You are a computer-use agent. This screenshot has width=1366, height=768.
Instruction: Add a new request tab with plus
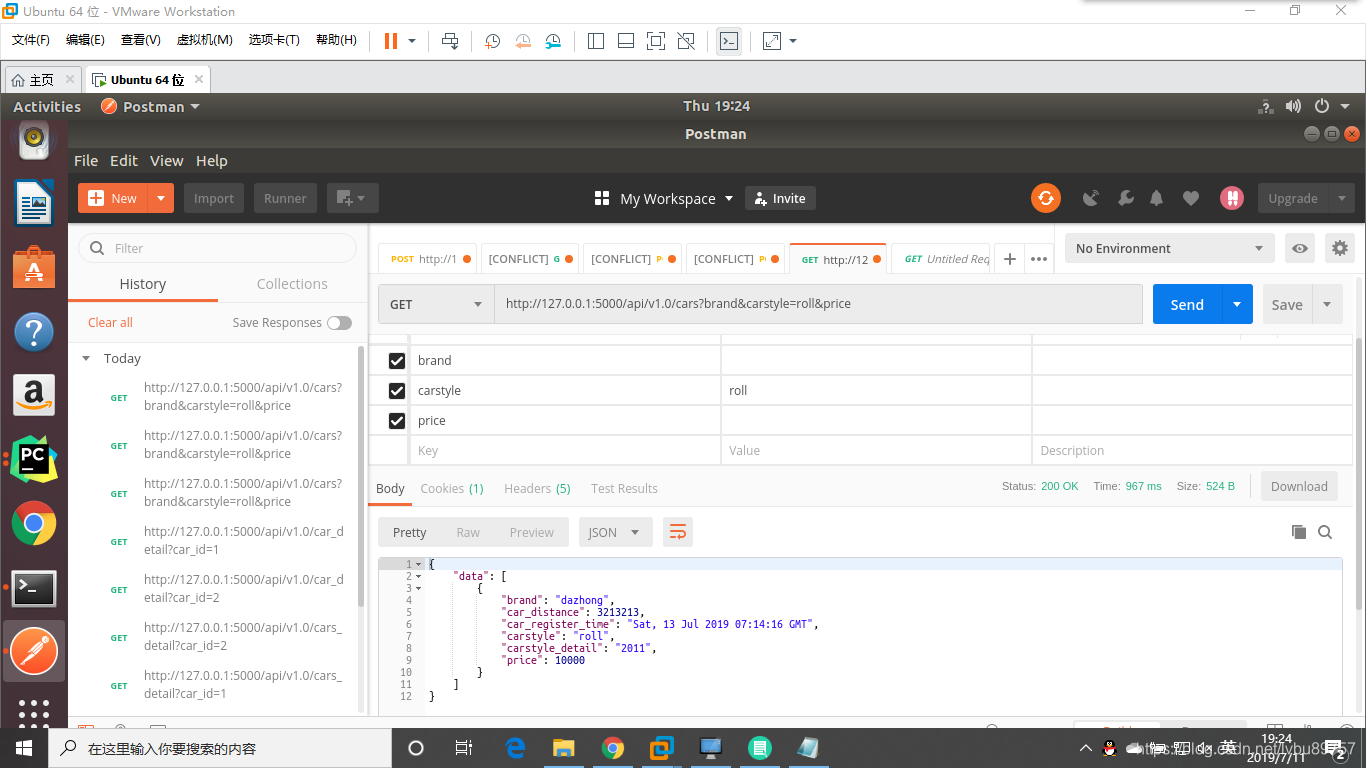point(1010,259)
